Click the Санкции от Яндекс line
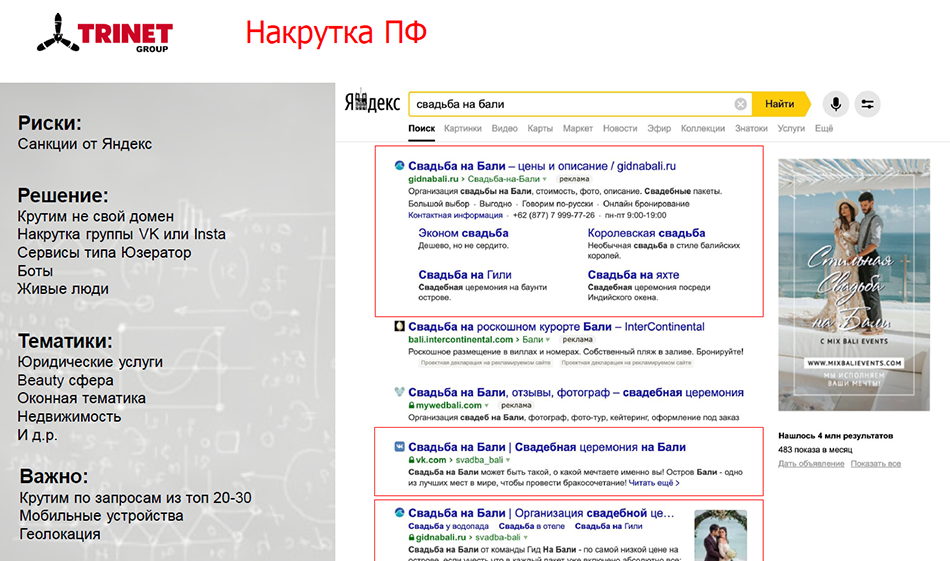The width and height of the screenshot is (950, 561). click(85, 144)
